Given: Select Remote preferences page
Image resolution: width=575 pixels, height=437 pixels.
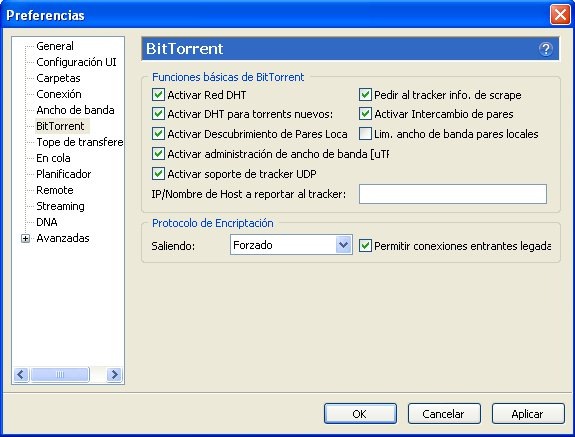Looking at the screenshot, I should pos(55,190).
